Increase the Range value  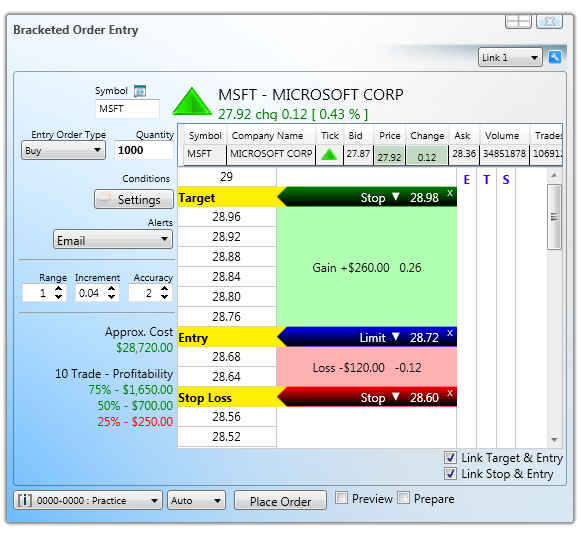tap(59, 288)
